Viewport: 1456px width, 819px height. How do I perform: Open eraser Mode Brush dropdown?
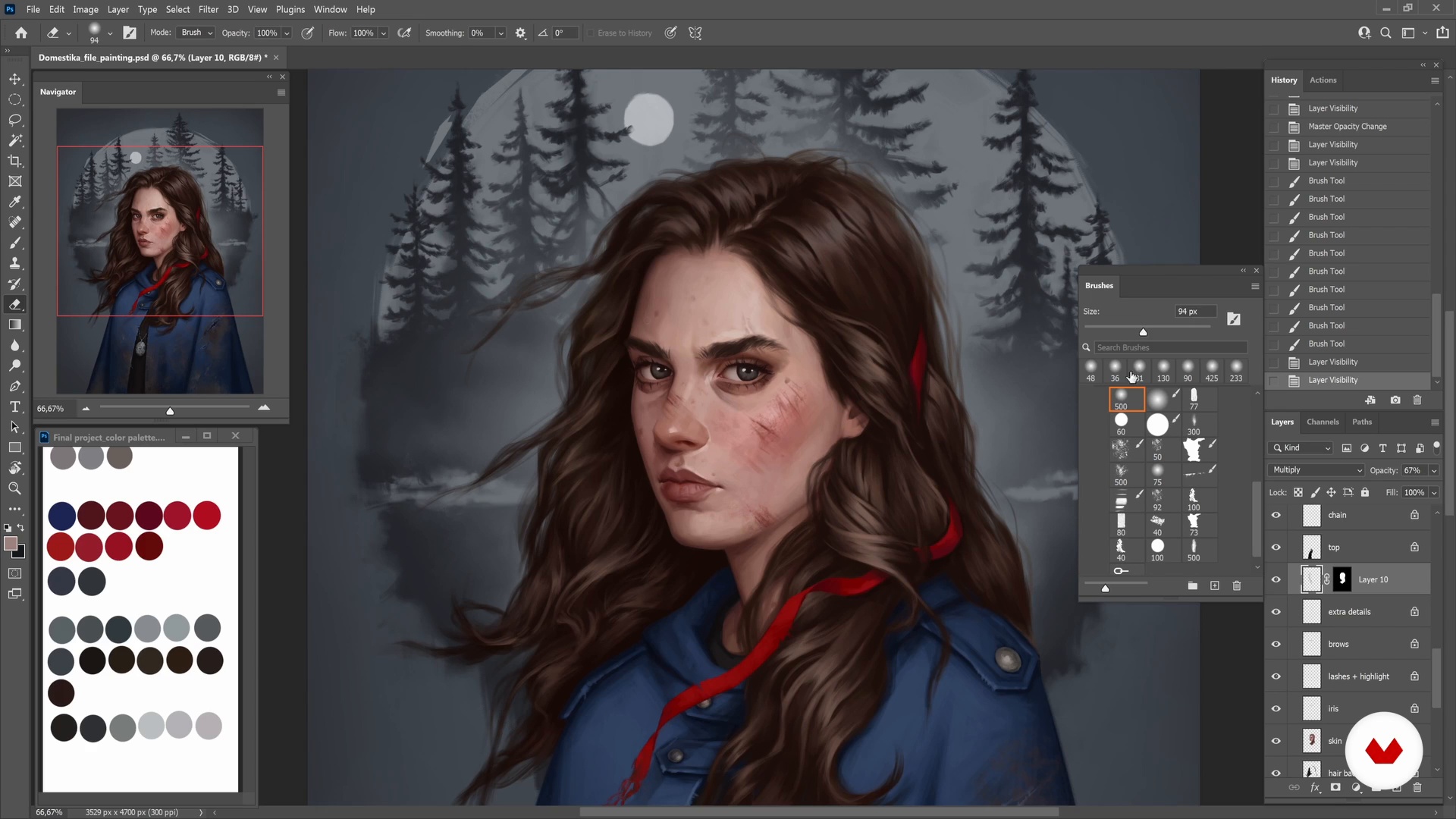pyautogui.click(x=196, y=33)
